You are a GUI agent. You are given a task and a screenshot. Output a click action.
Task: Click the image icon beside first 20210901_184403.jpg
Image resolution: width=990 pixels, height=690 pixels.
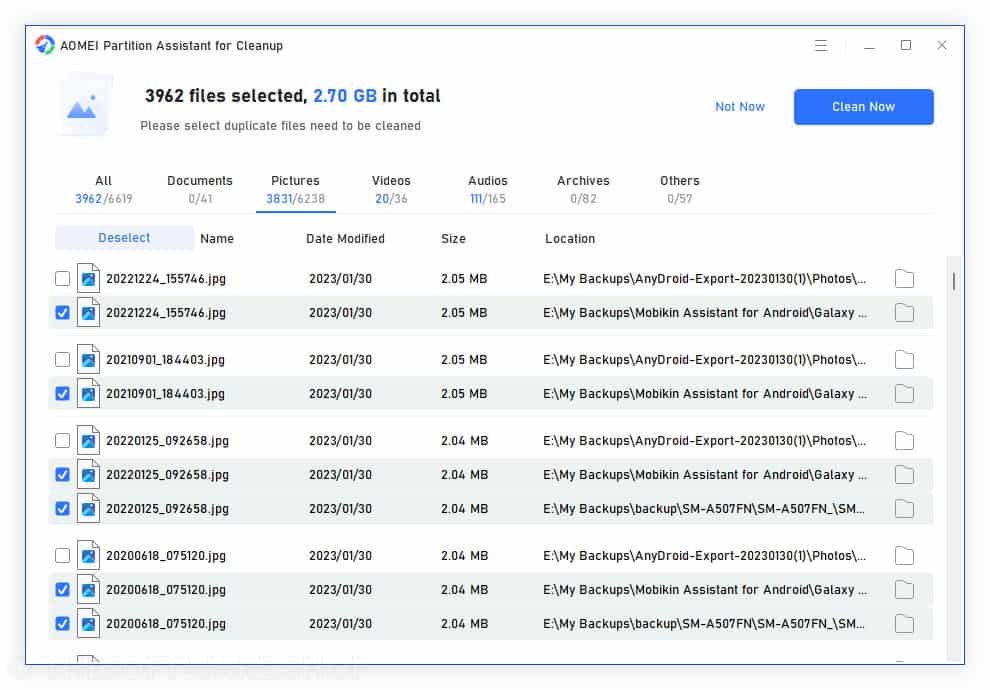coord(88,359)
